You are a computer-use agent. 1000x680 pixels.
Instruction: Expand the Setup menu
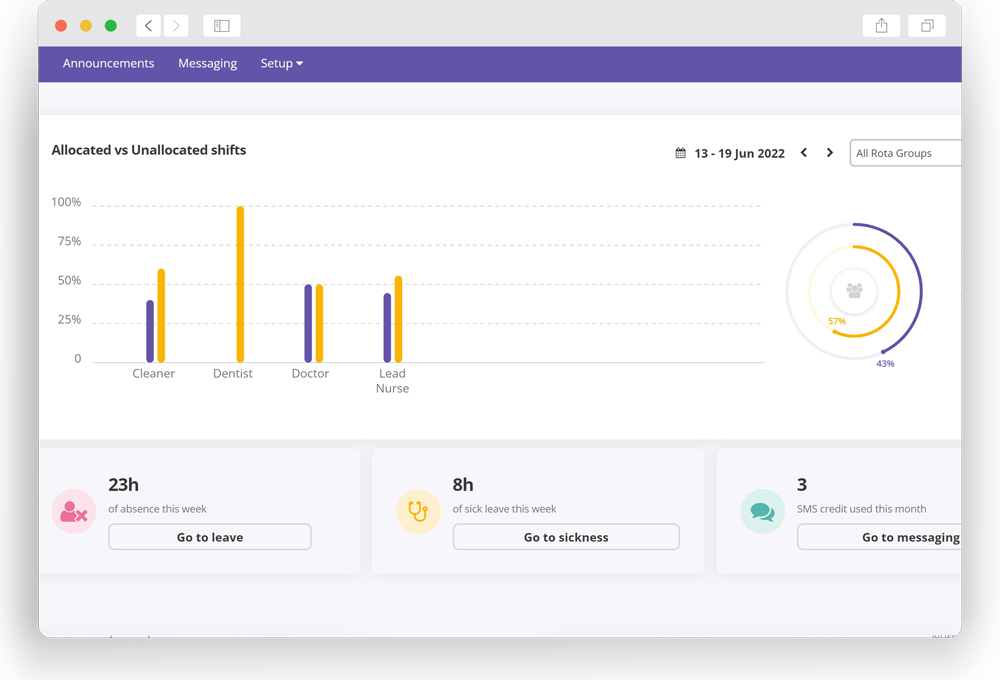(281, 63)
